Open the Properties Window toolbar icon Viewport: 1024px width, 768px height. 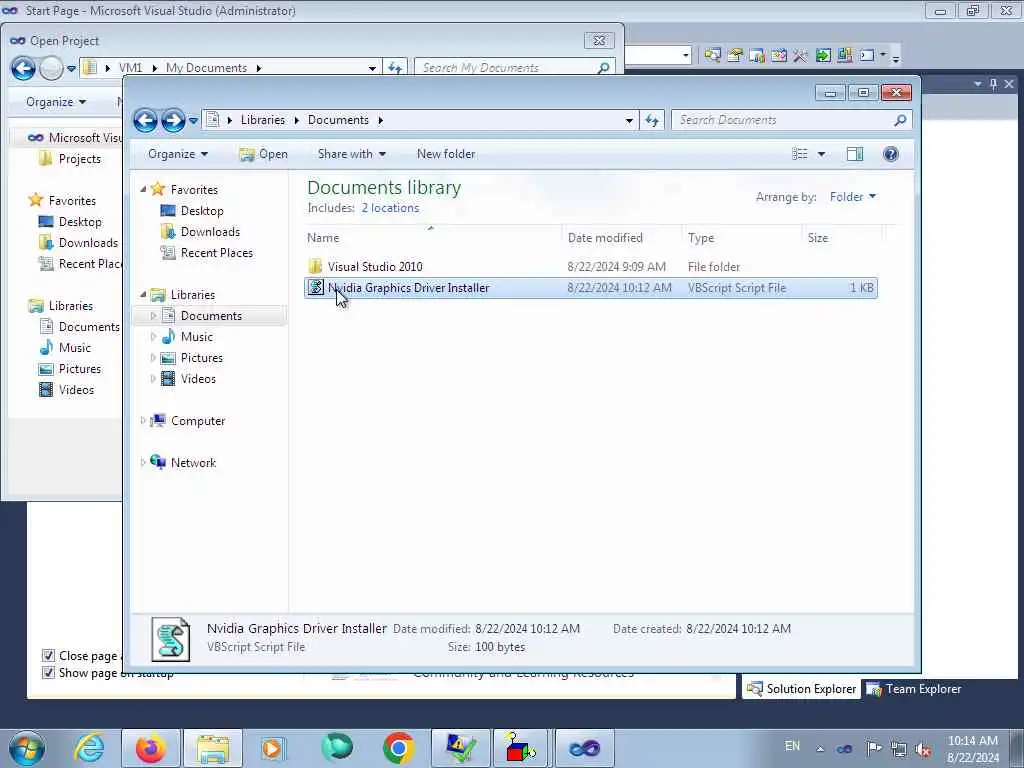coord(735,56)
